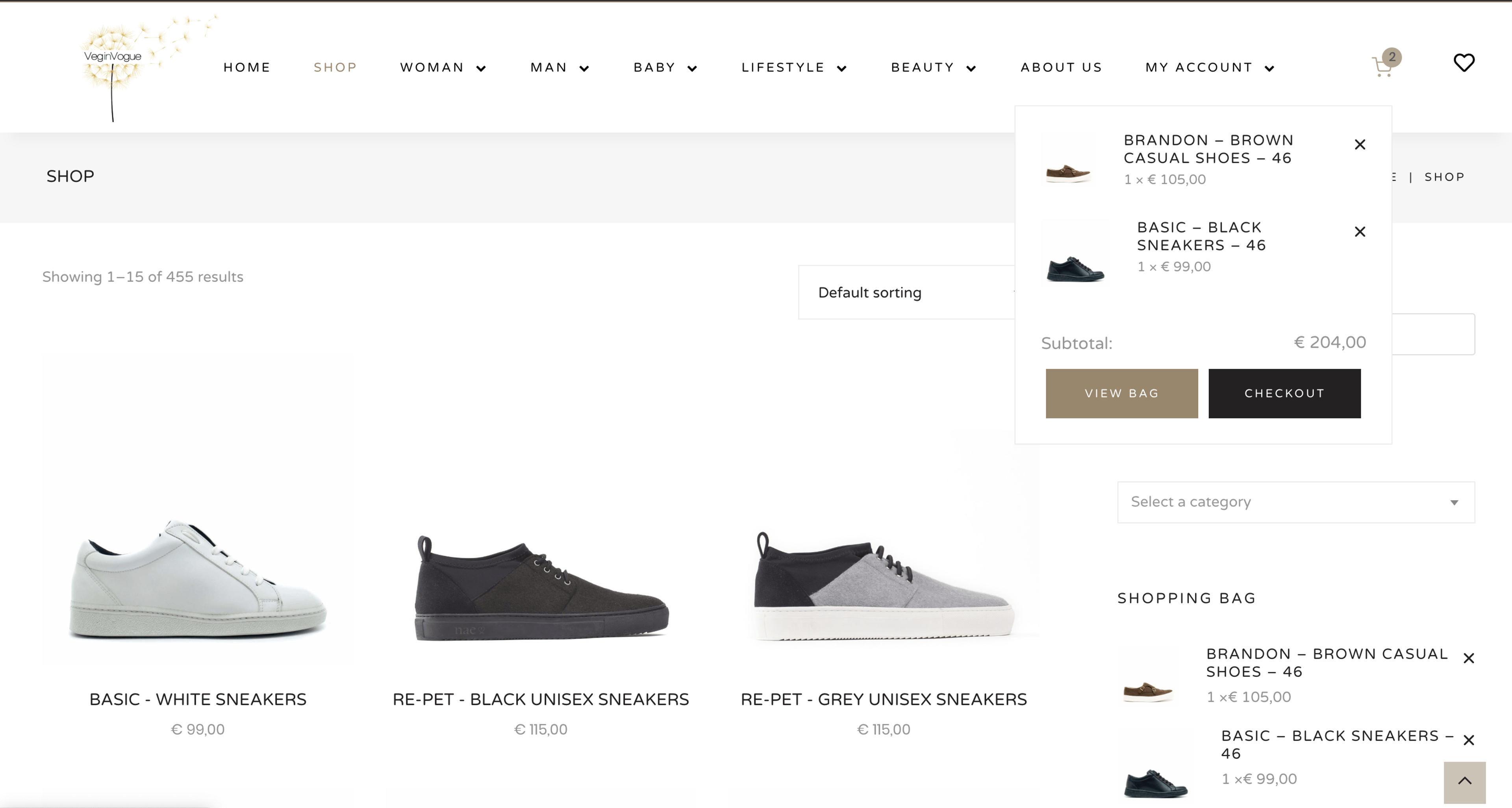Remove Basic Black Sneakers from cart popup

coord(1360,232)
